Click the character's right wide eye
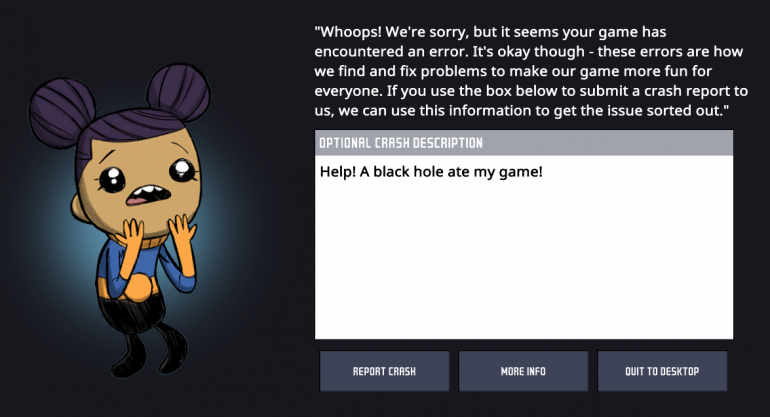Viewport: 770px width, 417px height. [182, 170]
